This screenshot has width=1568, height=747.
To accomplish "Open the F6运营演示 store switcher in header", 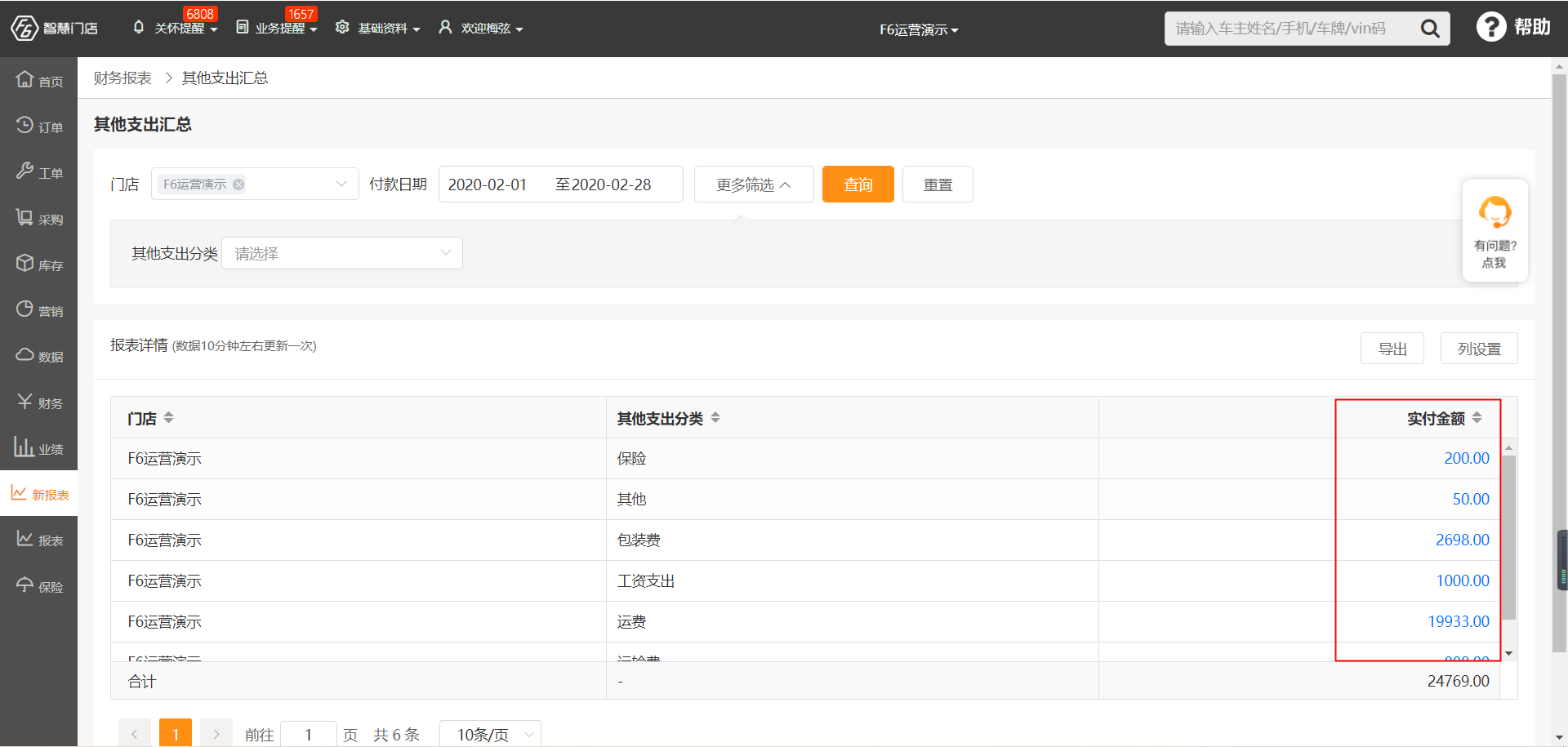I will tap(919, 29).
